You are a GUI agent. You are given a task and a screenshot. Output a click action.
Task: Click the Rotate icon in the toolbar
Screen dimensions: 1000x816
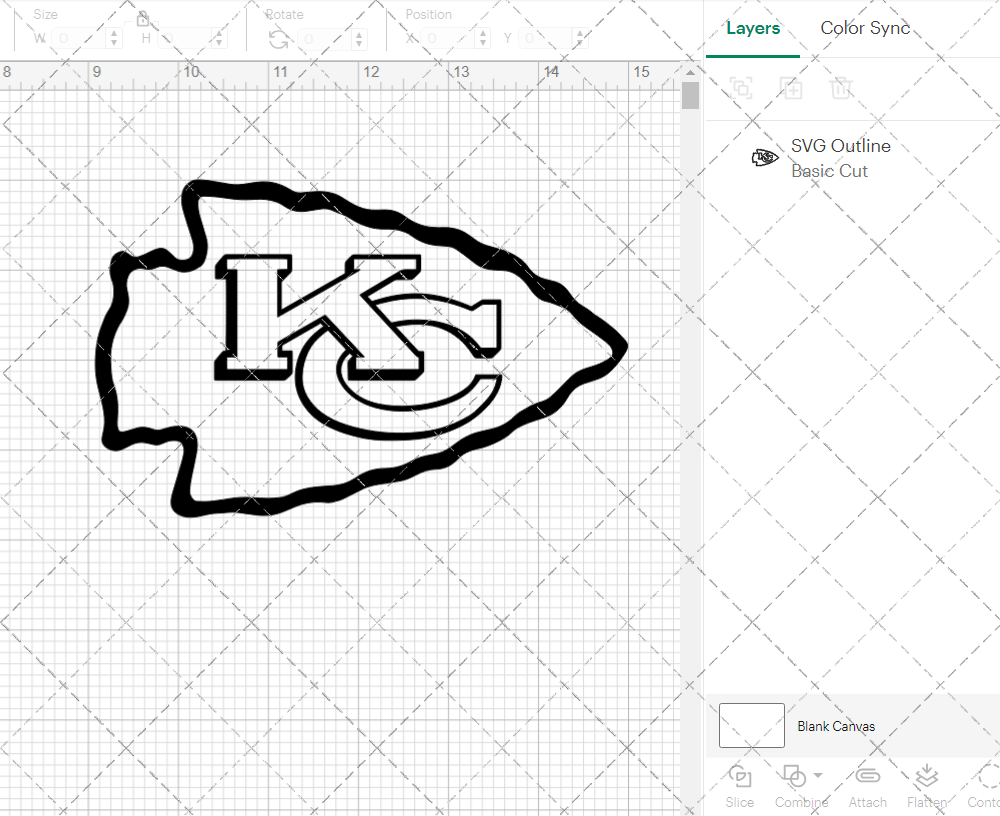coord(279,39)
